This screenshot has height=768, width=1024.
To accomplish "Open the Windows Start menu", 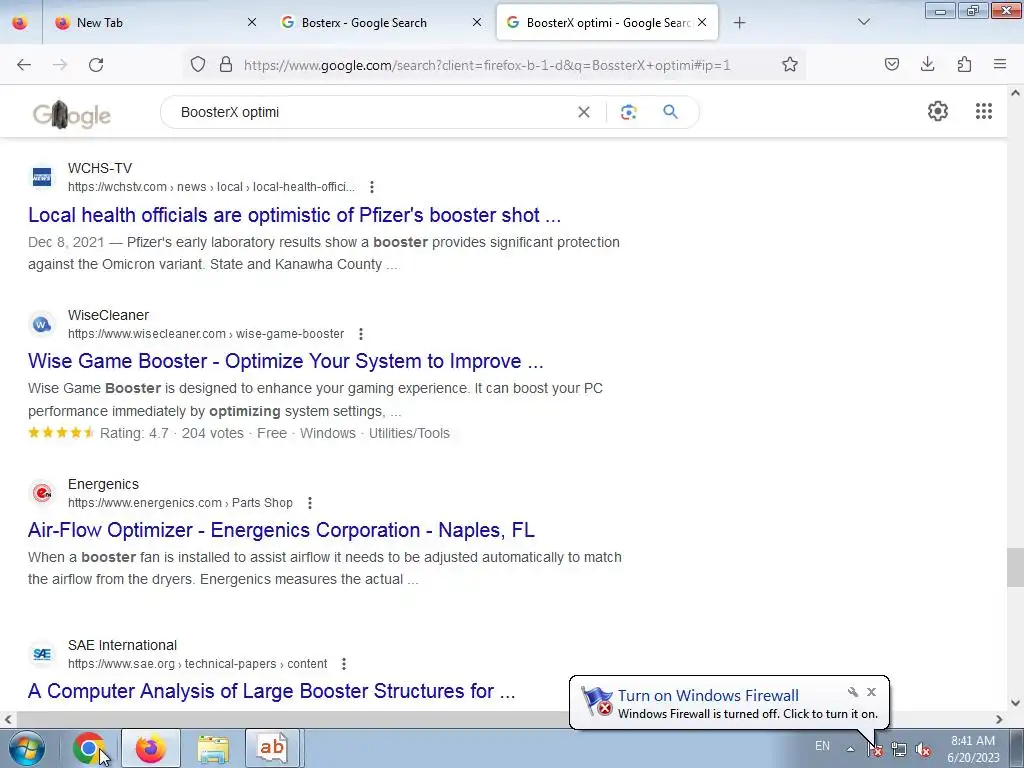I will (27, 748).
